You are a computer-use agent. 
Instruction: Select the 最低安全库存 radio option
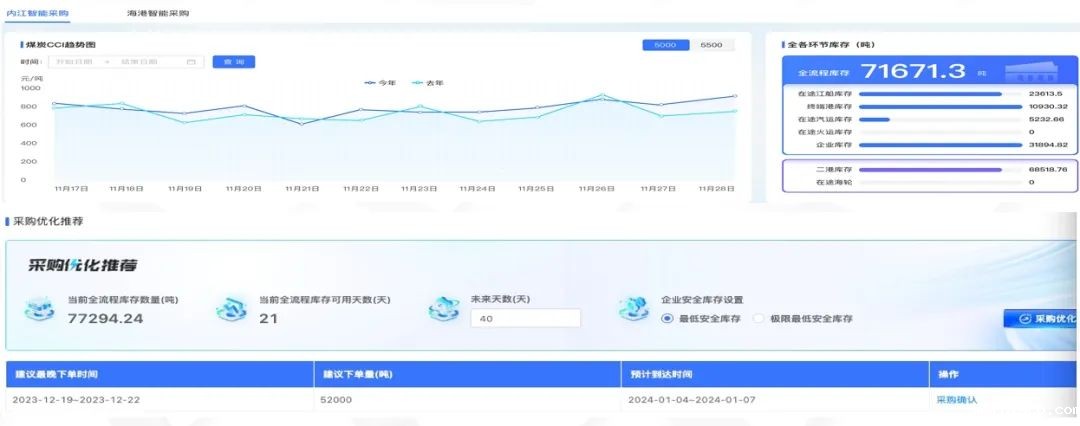pos(667,318)
